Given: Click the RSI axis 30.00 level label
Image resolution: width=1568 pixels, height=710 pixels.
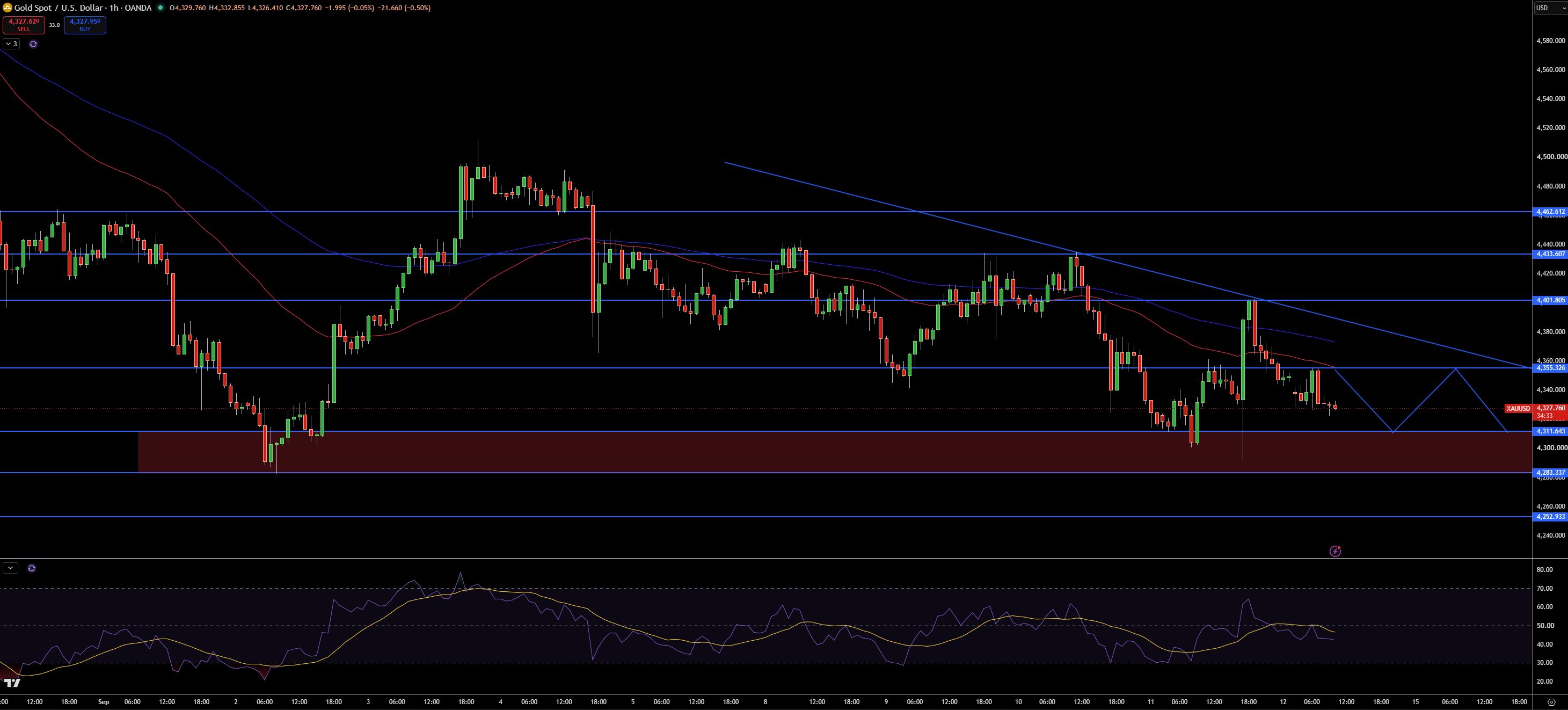Looking at the screenshot, I should pos(1544,663).
